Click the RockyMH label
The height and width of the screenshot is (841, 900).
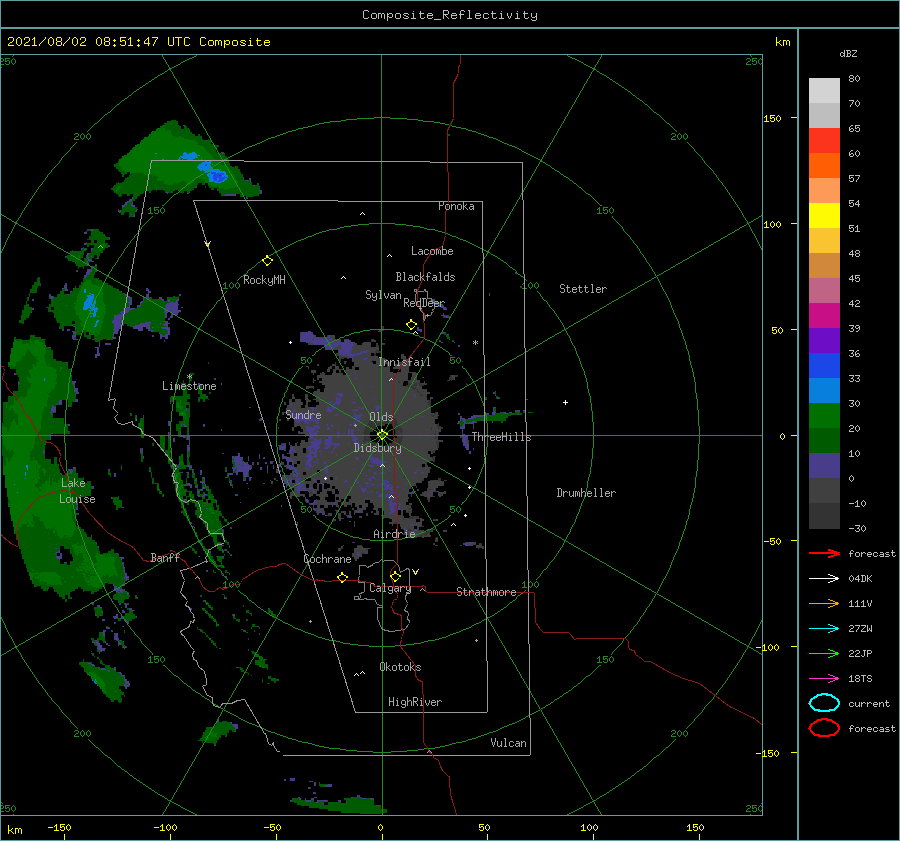tap(264, 280)
